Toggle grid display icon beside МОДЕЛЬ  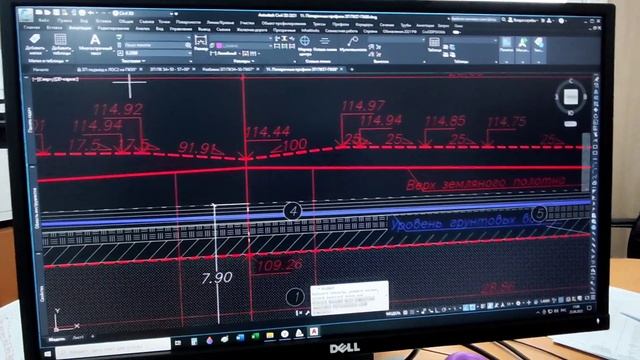[405, 313]
